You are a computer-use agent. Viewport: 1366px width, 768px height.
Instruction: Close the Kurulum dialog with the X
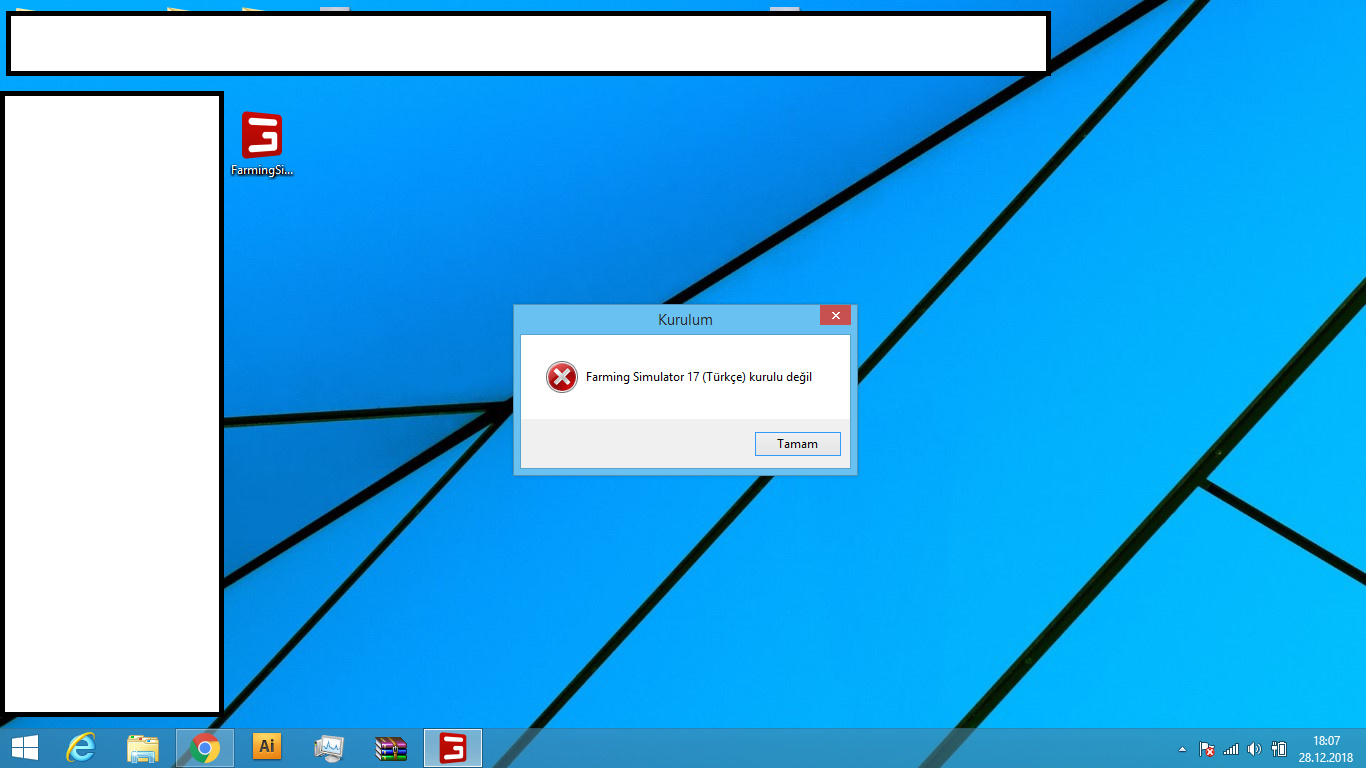point(835,315)
